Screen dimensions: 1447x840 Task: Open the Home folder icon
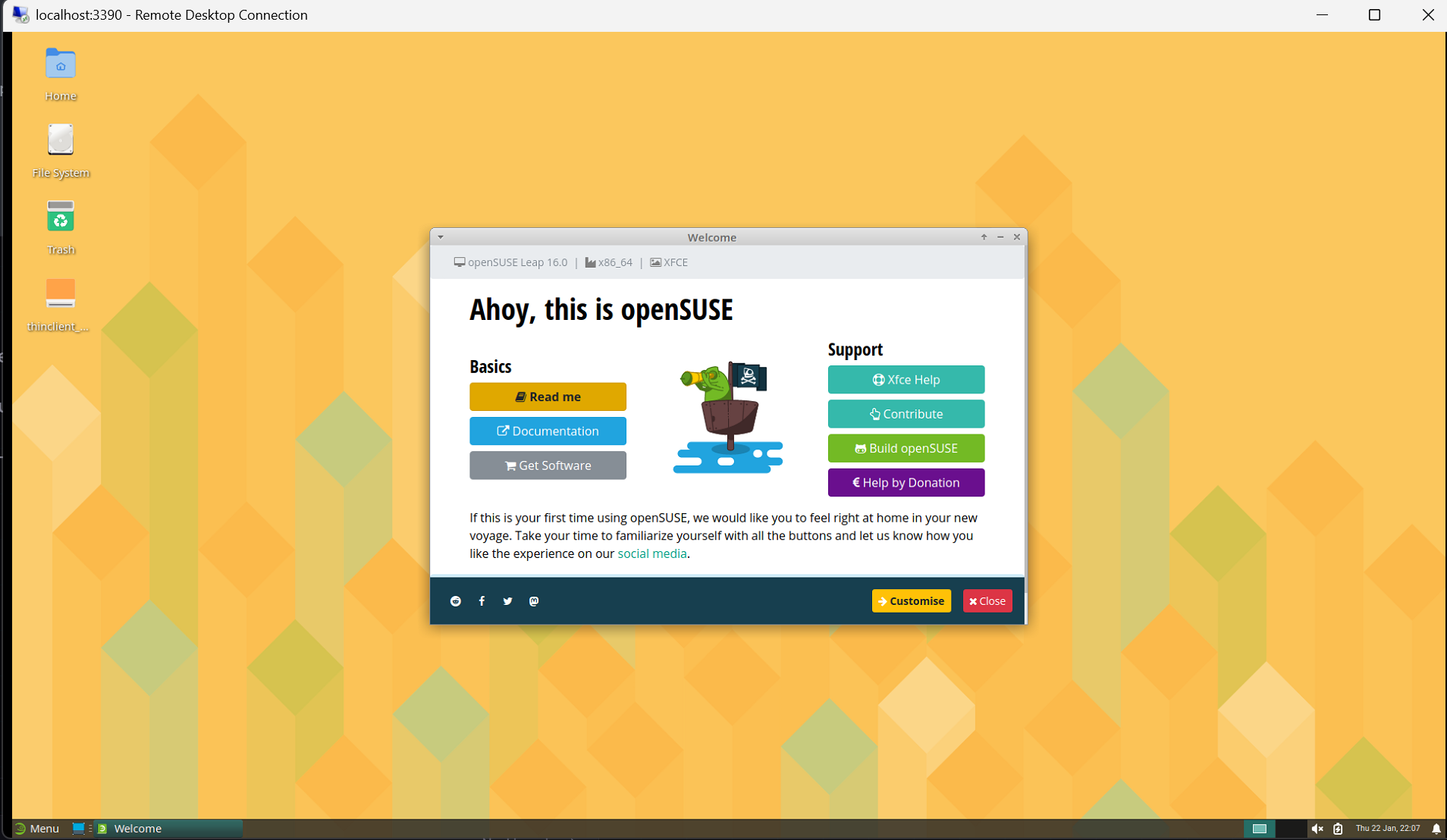click(61, 64)
